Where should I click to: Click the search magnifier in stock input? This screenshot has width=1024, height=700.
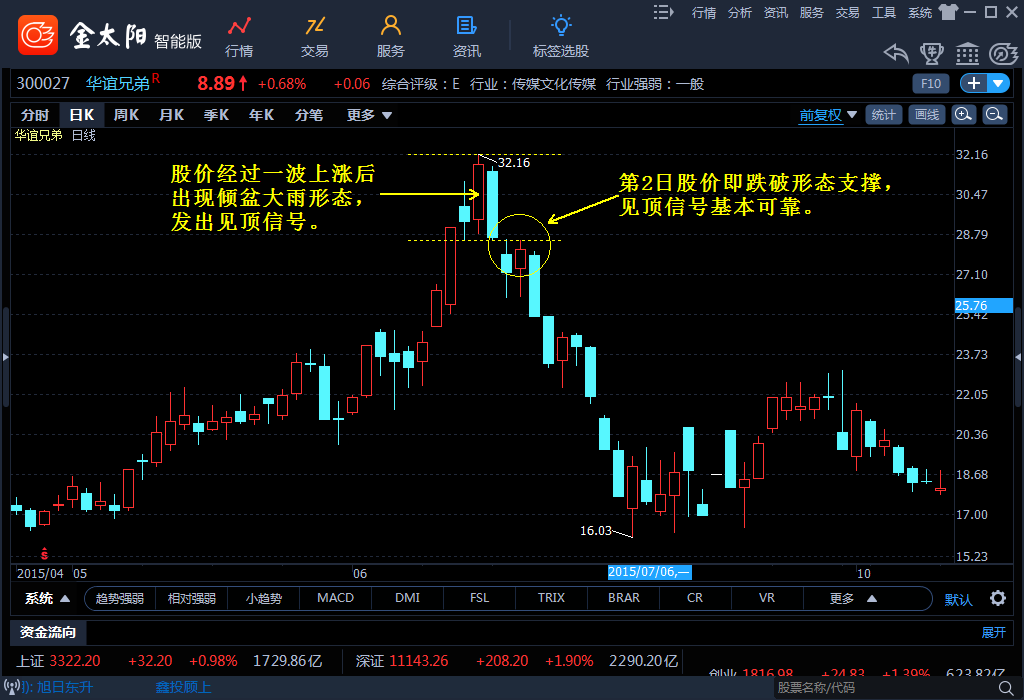pos(1006,688)
